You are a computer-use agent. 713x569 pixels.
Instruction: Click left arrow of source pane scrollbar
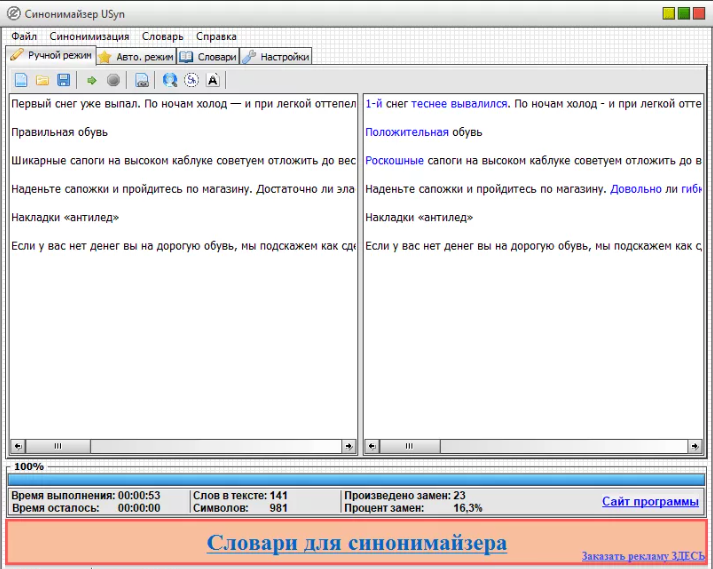coord(18,446)
